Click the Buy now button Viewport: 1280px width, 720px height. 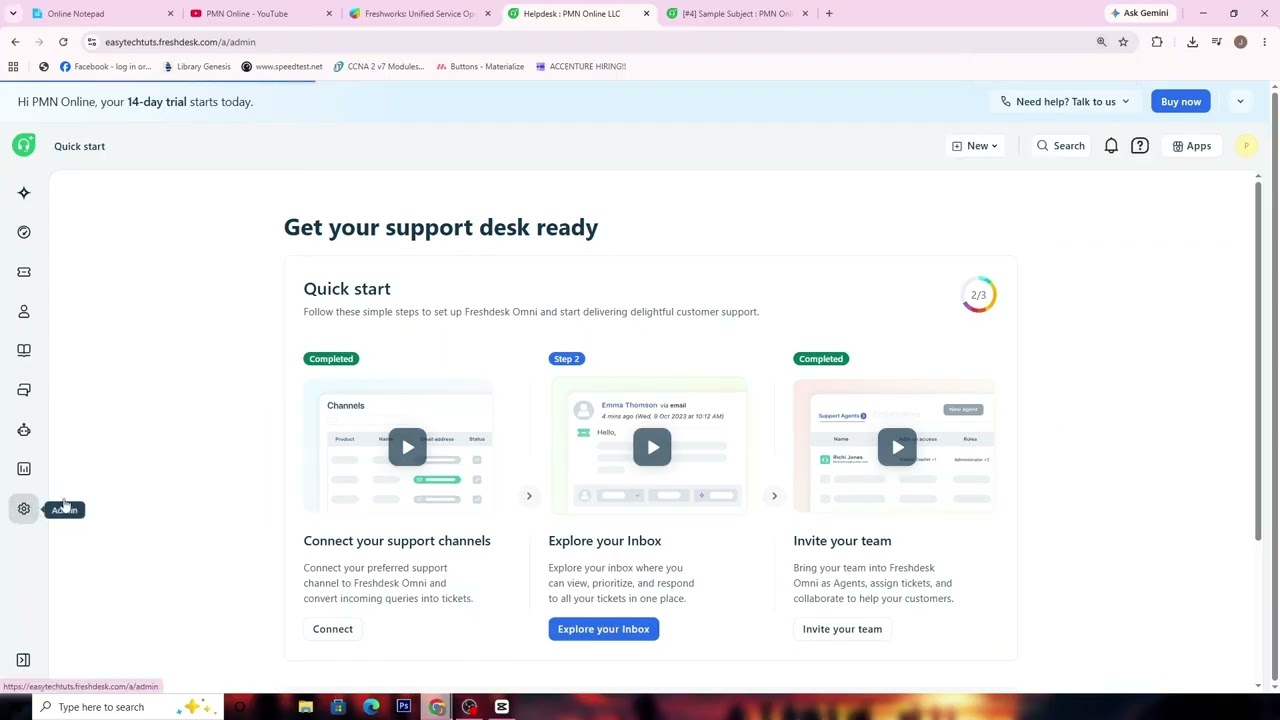[x=1181, y=102]
